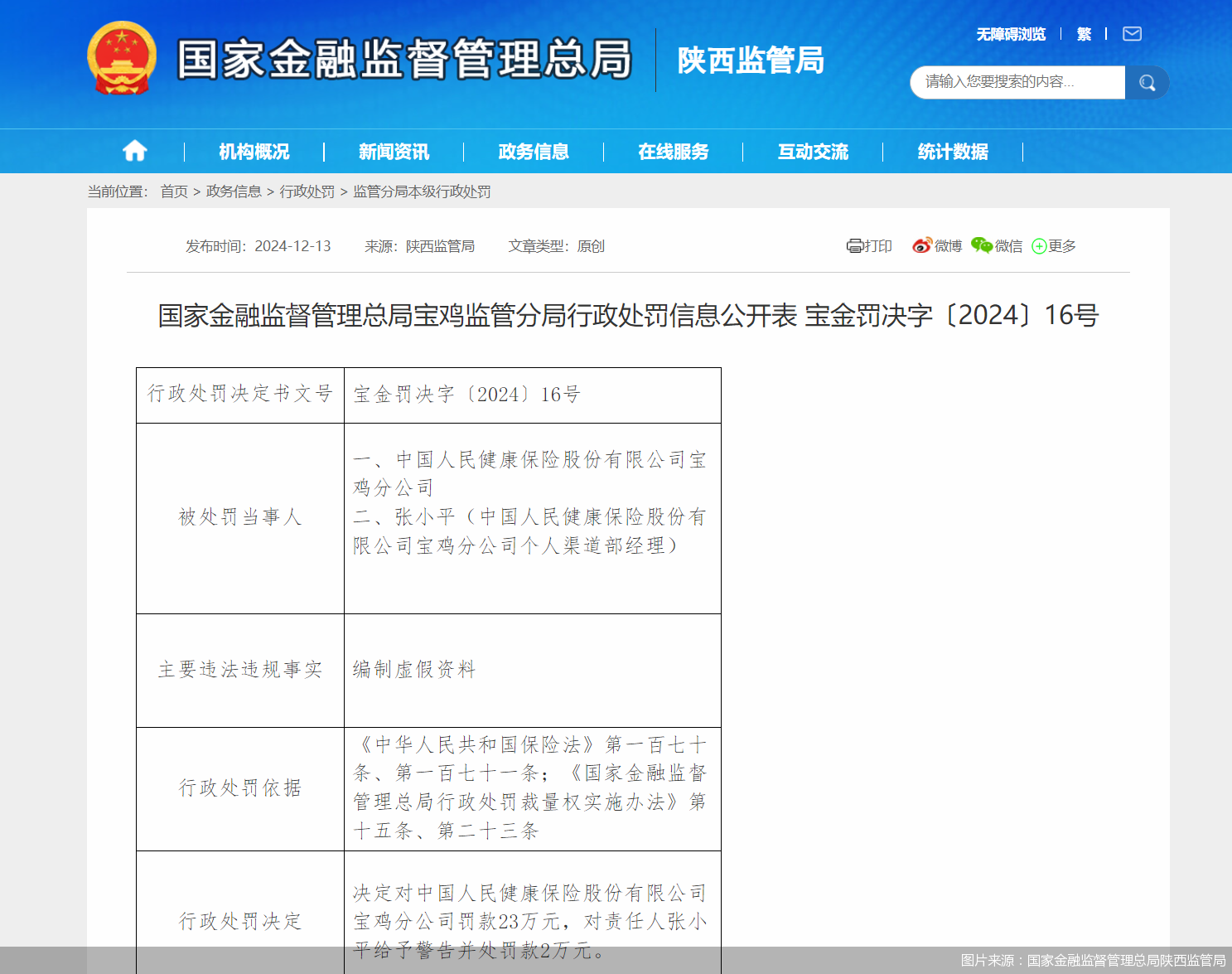Share via the Weibo icon 微博
Screen dimensions: 1232x974
[x=937, y=246]
